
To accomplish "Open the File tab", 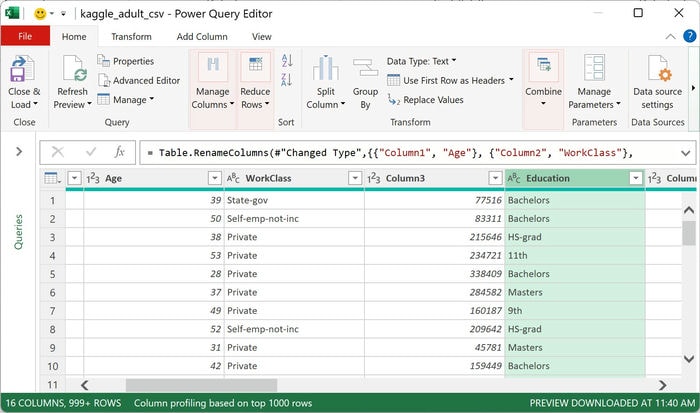I will coord(25,36).
